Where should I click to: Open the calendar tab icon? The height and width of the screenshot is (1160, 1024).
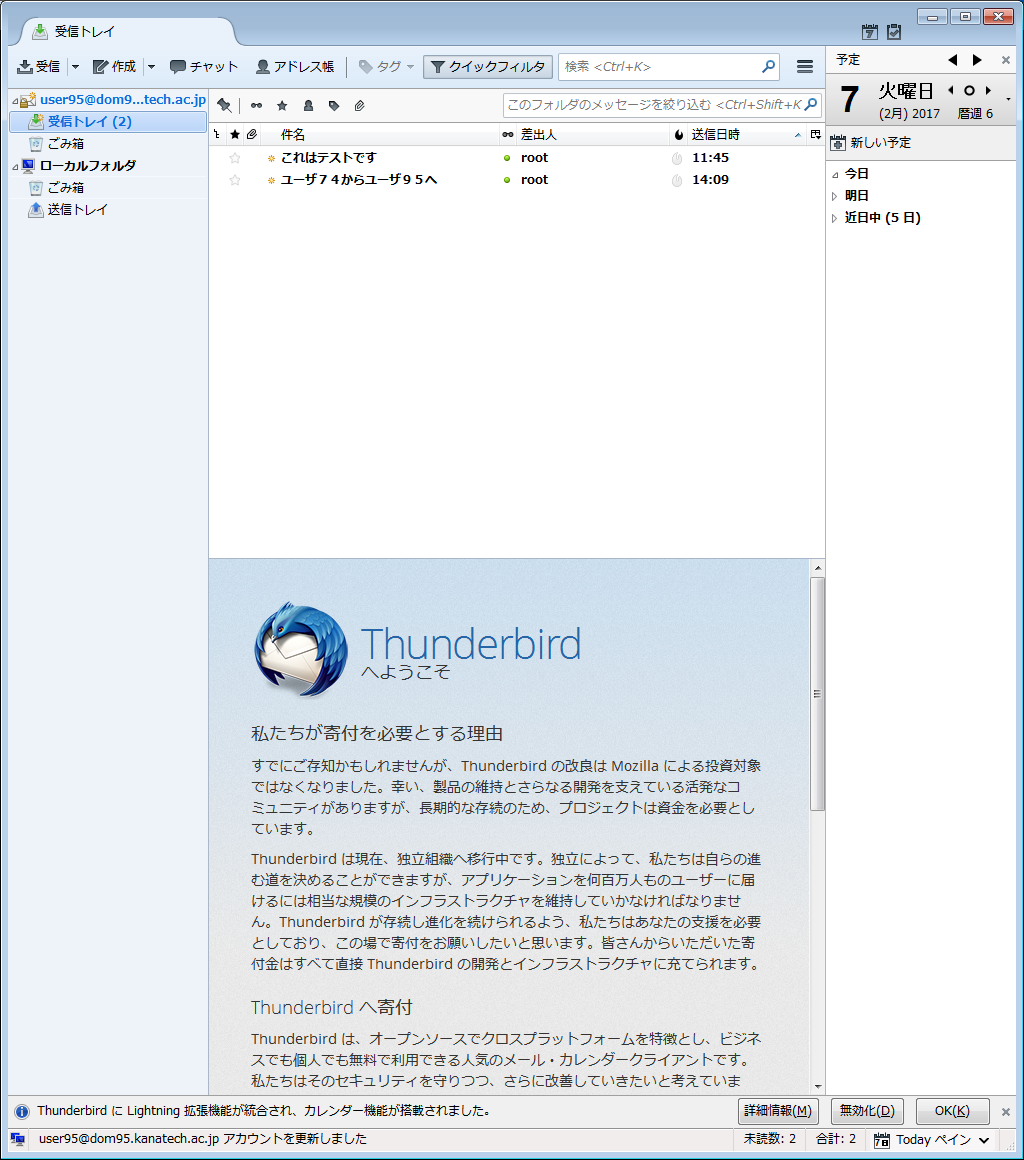(870, 32)
